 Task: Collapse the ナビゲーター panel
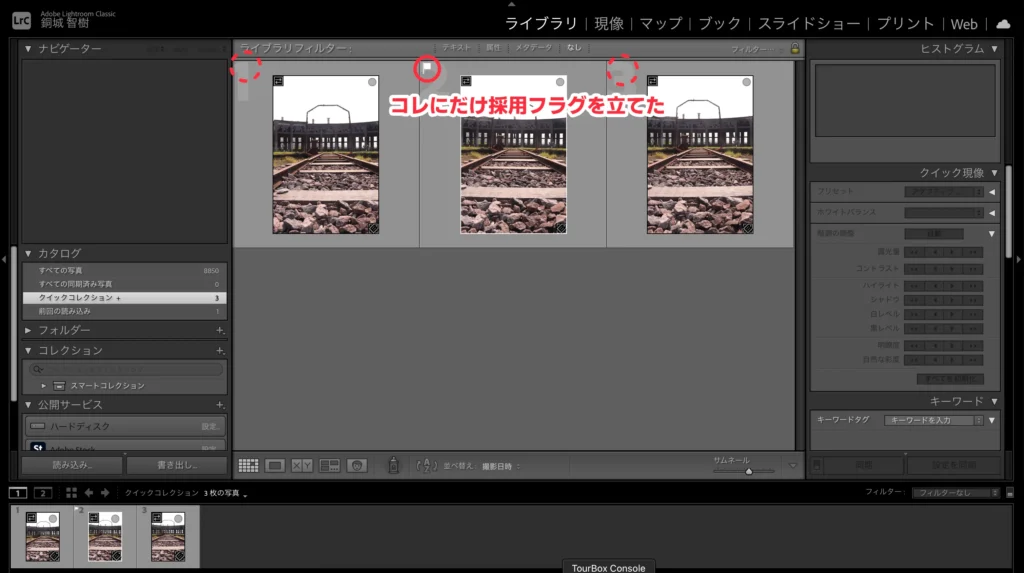tap(28, 49)
